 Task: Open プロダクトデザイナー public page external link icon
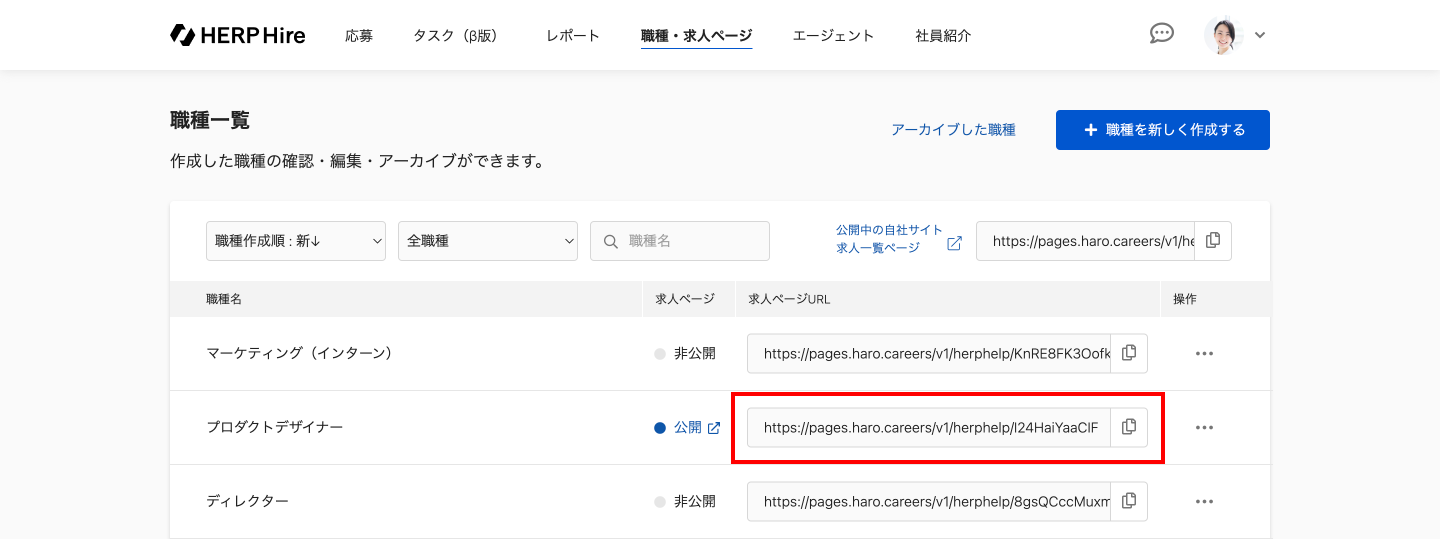(714, 428)
